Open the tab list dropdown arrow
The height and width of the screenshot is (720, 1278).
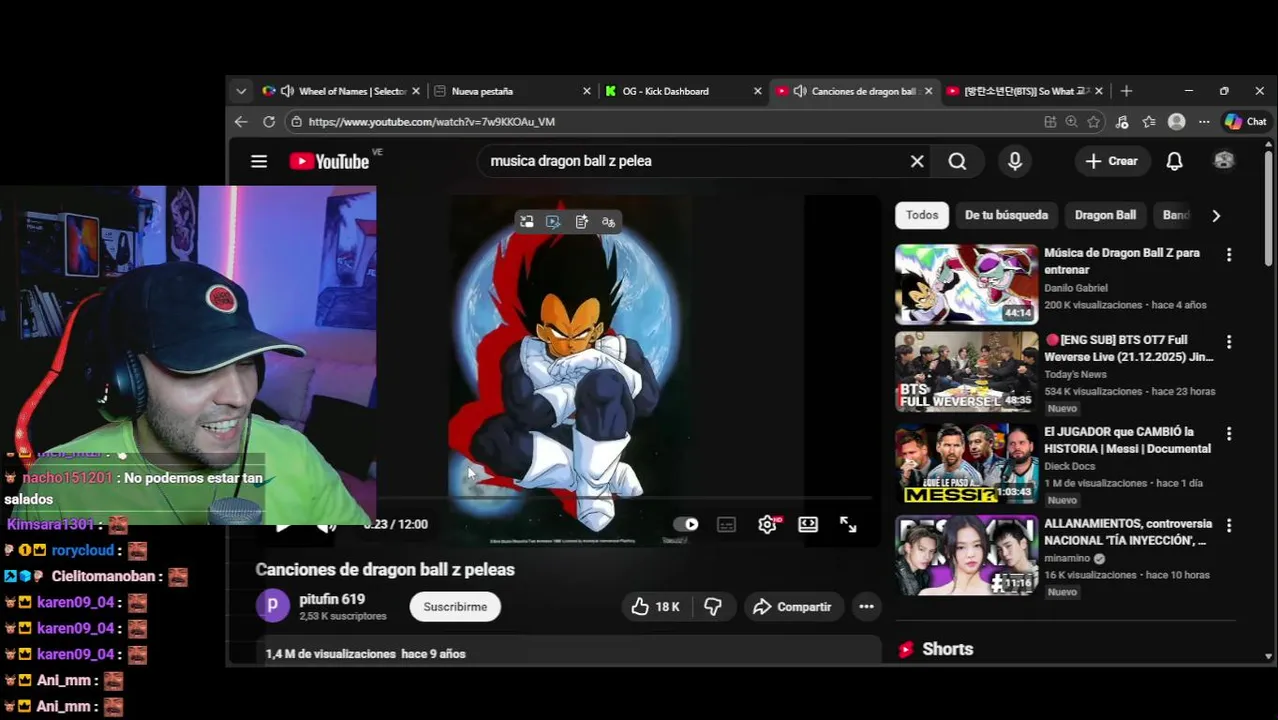241,91
